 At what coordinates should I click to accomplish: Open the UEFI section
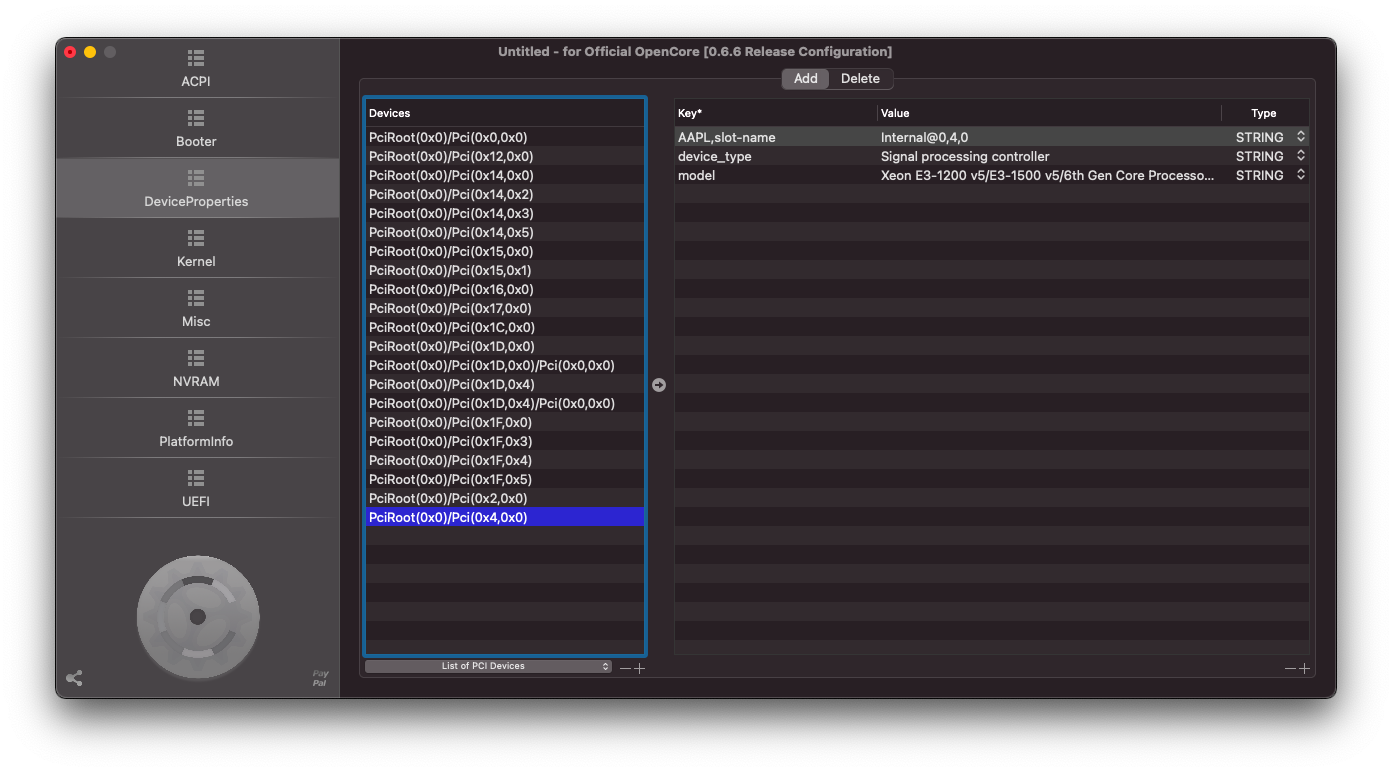click(196, 488)
